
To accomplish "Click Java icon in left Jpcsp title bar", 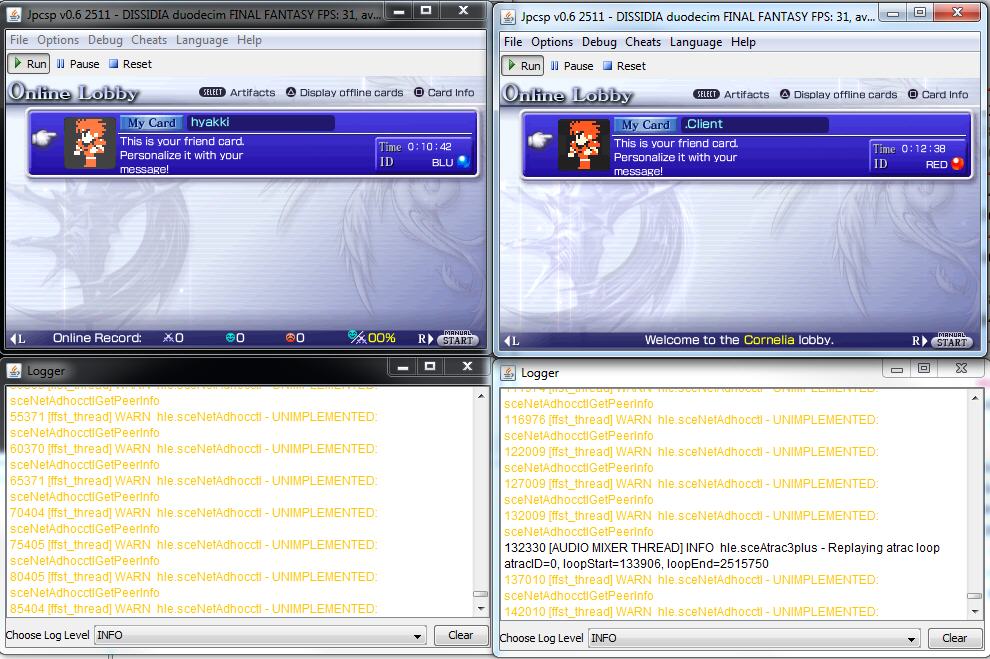I will point(15,14).
